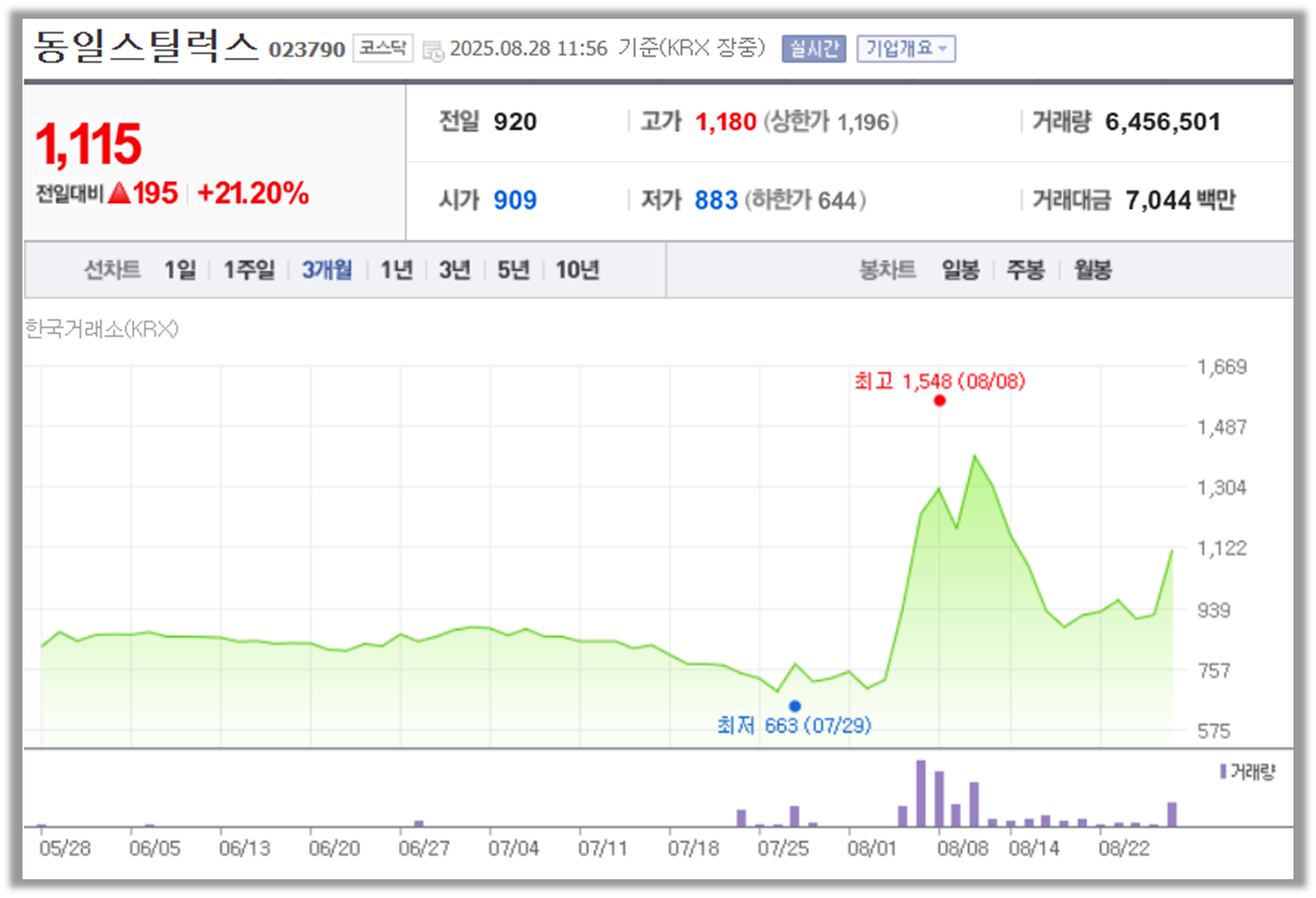Image resolution: width=1316 pixels, height=898 pixels.
Task: Select the 10년 line chart tab
Action: (x=577, y=270)
